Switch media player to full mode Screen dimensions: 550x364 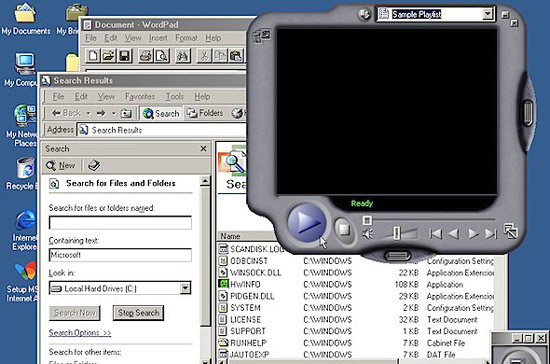click(x=510, y=231)
